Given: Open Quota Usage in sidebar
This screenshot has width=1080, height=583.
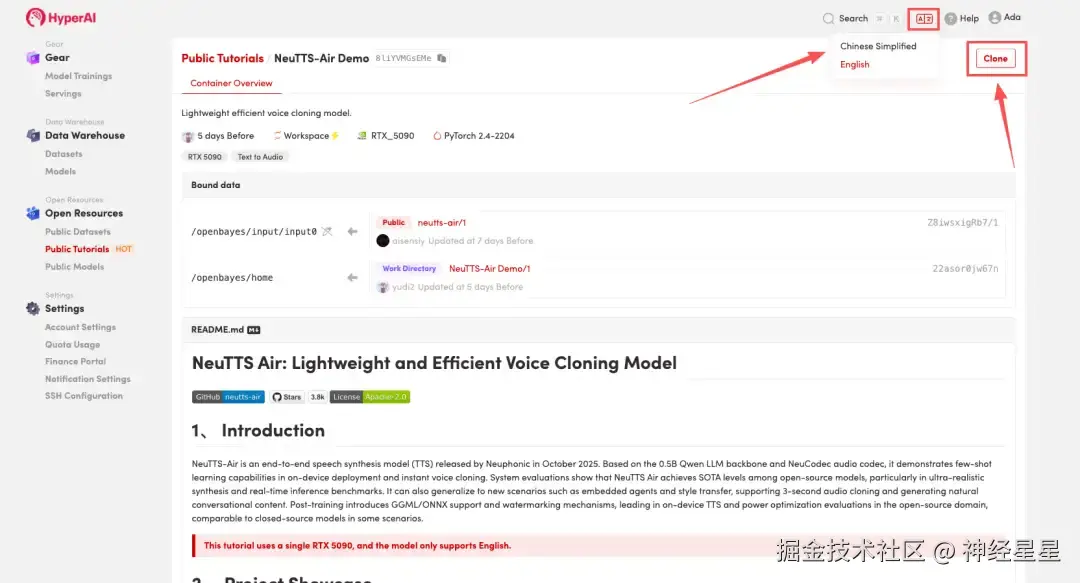Looking at the screenshot, I should pos(72,344).
